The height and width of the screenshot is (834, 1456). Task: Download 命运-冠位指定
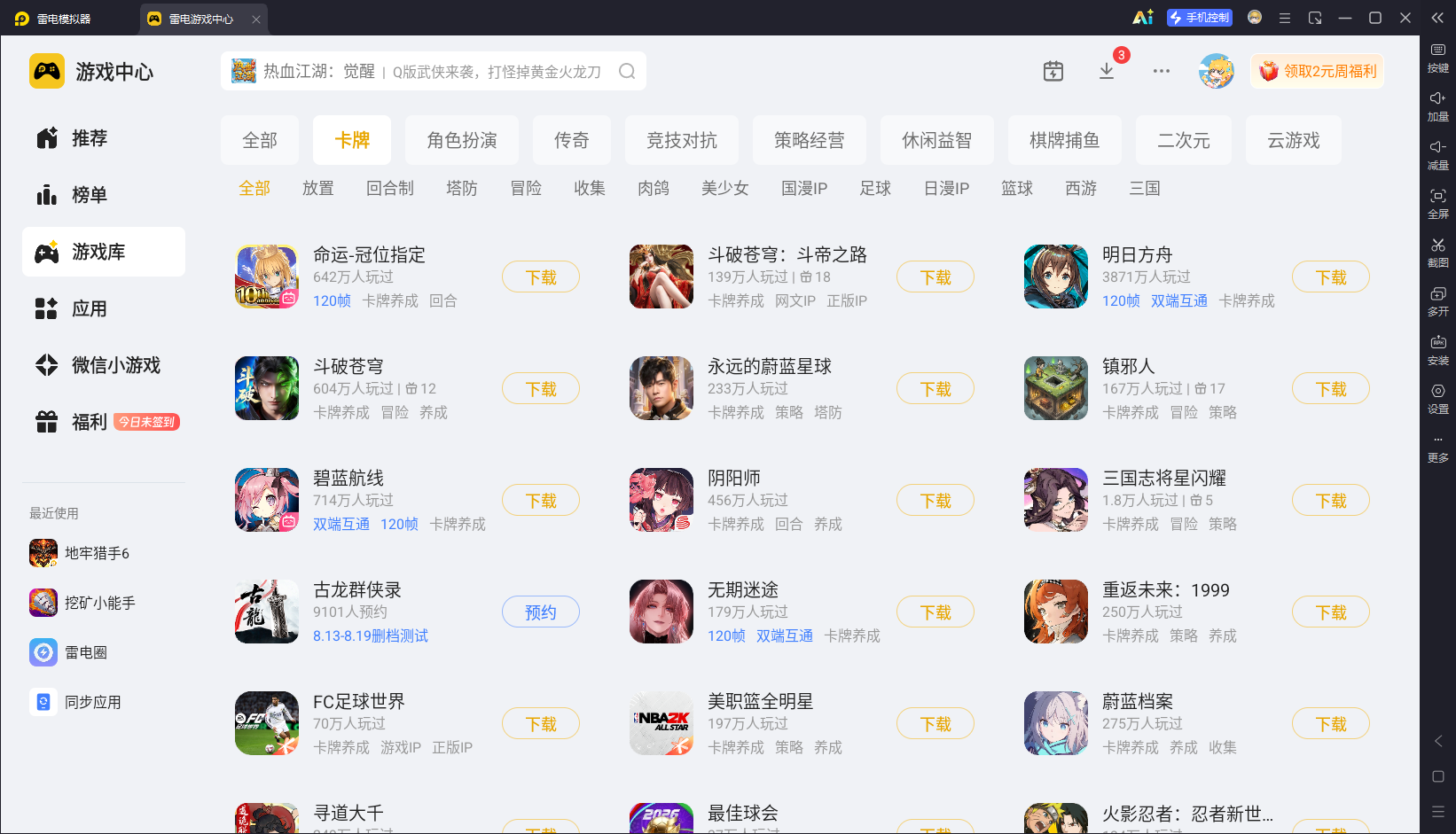pos(541,277)
